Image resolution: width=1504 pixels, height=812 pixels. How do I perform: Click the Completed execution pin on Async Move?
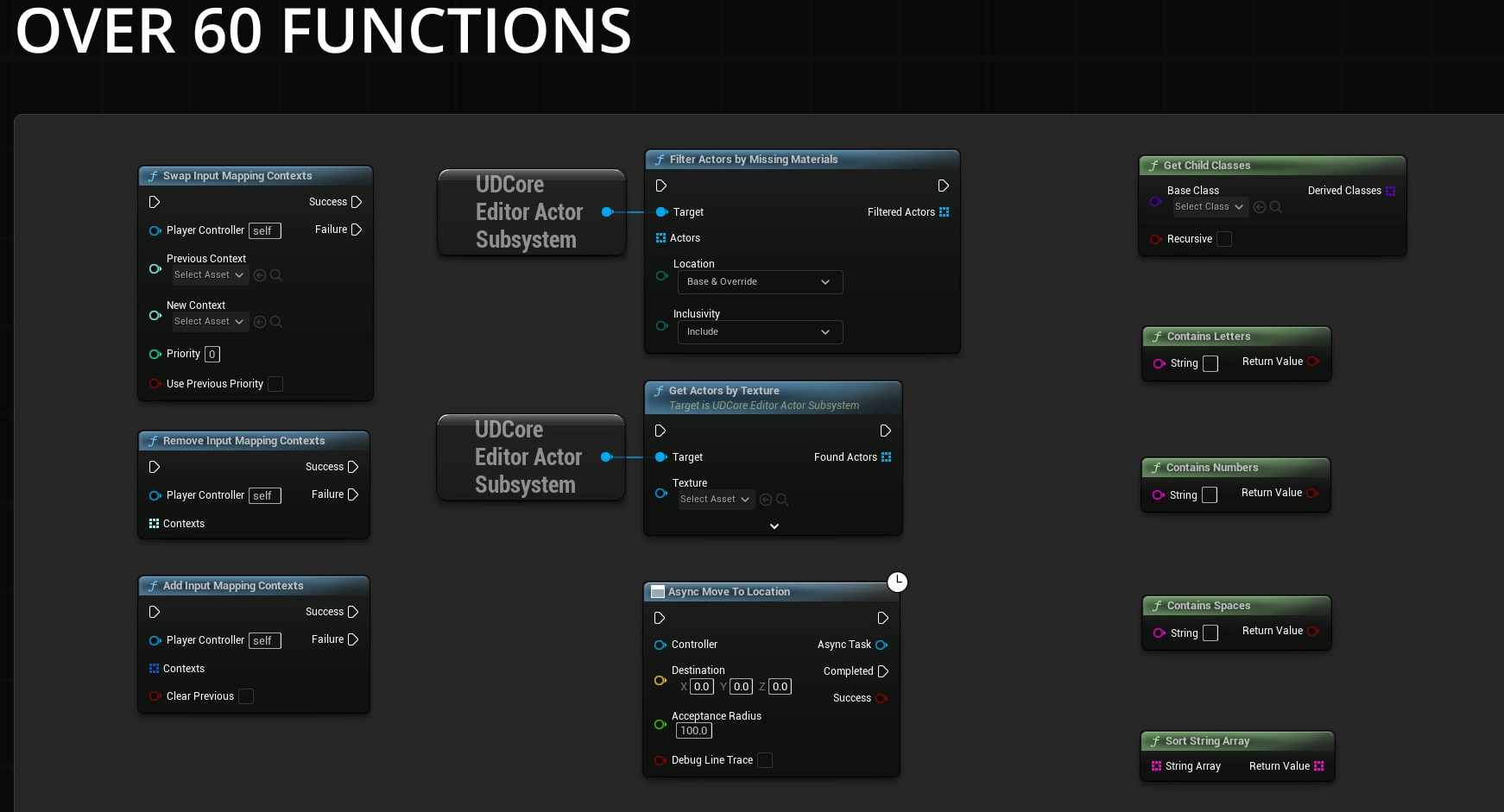coord(882,671)
